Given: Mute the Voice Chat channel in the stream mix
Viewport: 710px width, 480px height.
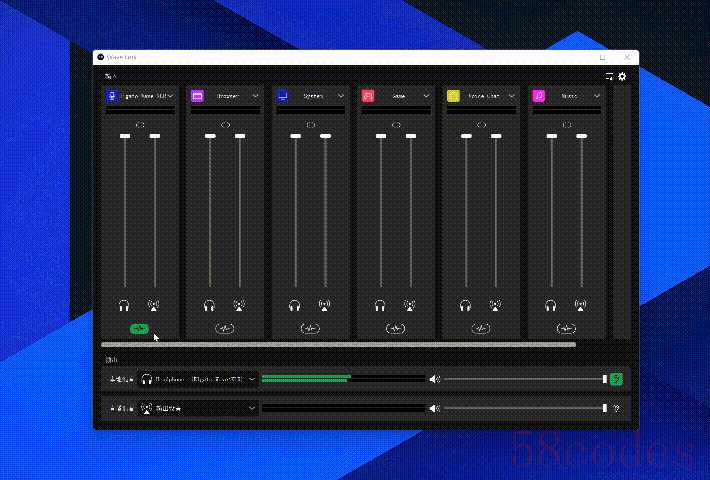Looking at the screenshot, I should pos(495,305).
